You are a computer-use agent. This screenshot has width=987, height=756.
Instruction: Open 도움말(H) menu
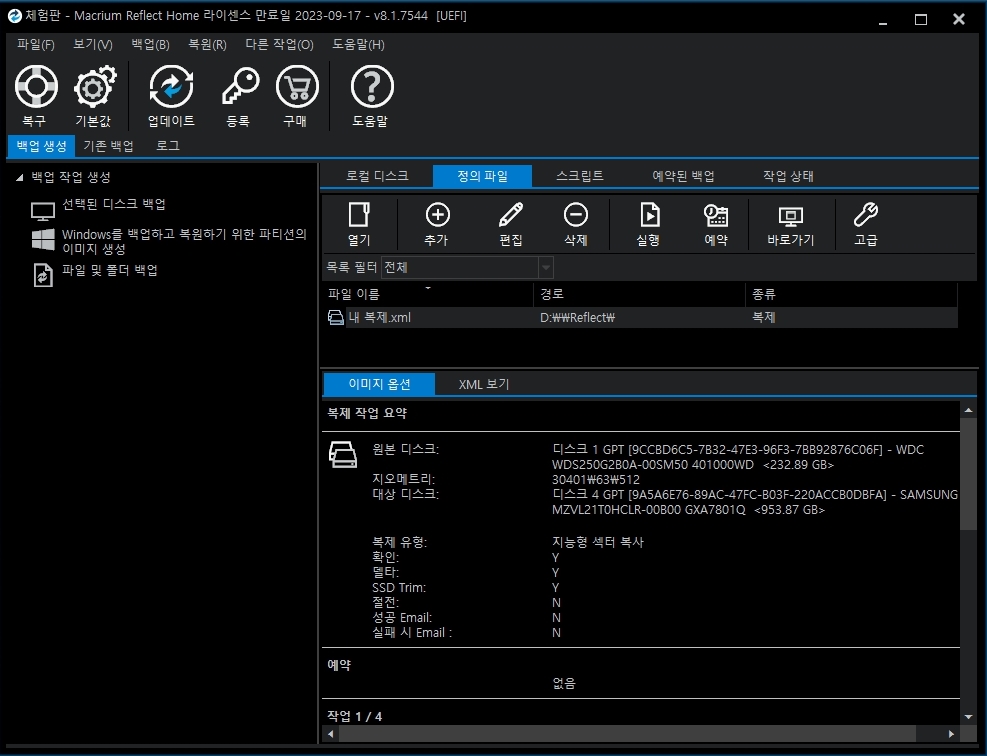358,44
